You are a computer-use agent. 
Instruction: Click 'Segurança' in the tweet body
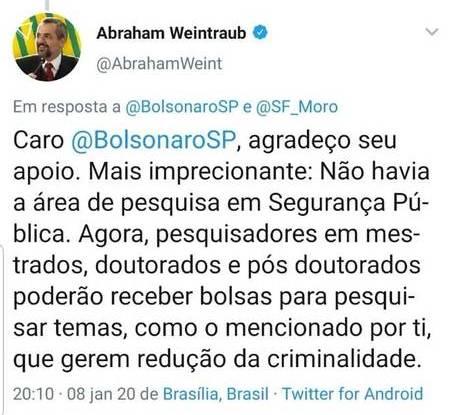(327, 203)
